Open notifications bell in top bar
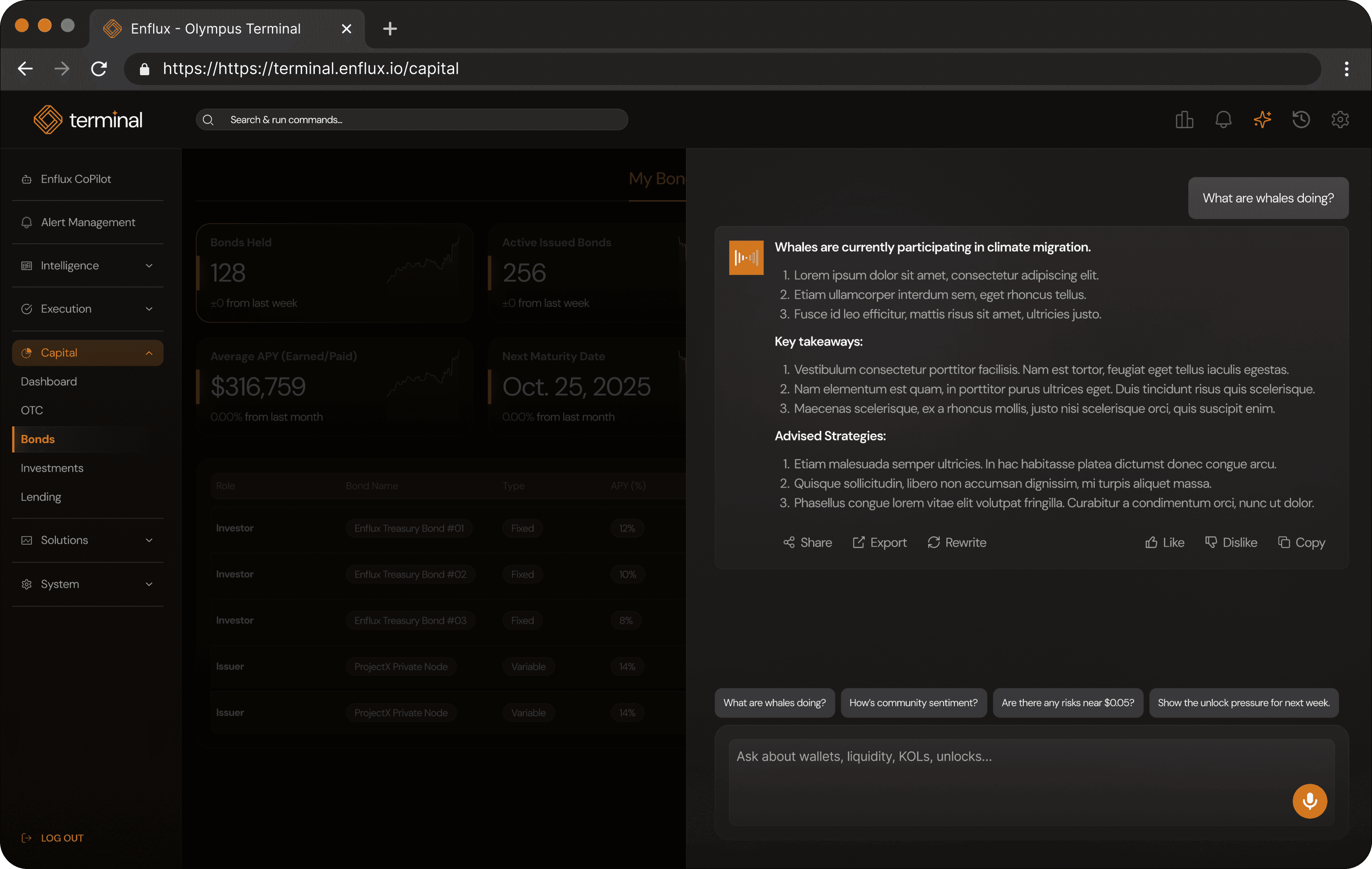Screen dimensions: 1372x869 1223,120
